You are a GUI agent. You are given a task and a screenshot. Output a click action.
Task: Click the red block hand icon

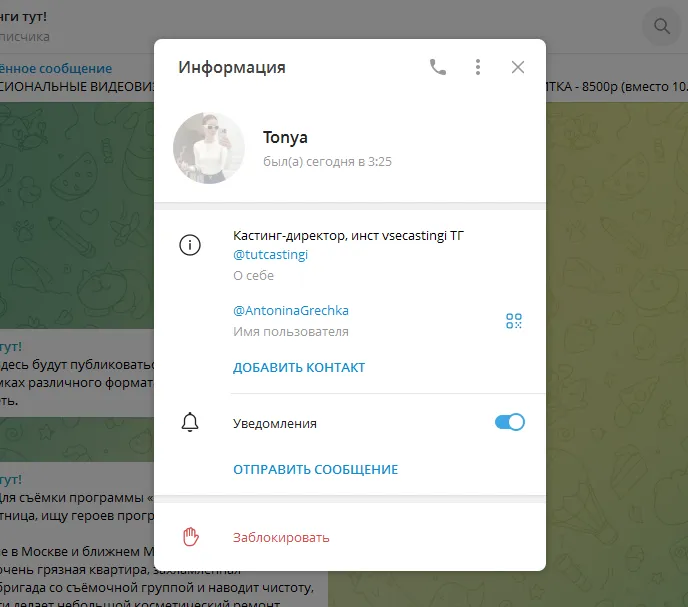(x=190, y=537)
